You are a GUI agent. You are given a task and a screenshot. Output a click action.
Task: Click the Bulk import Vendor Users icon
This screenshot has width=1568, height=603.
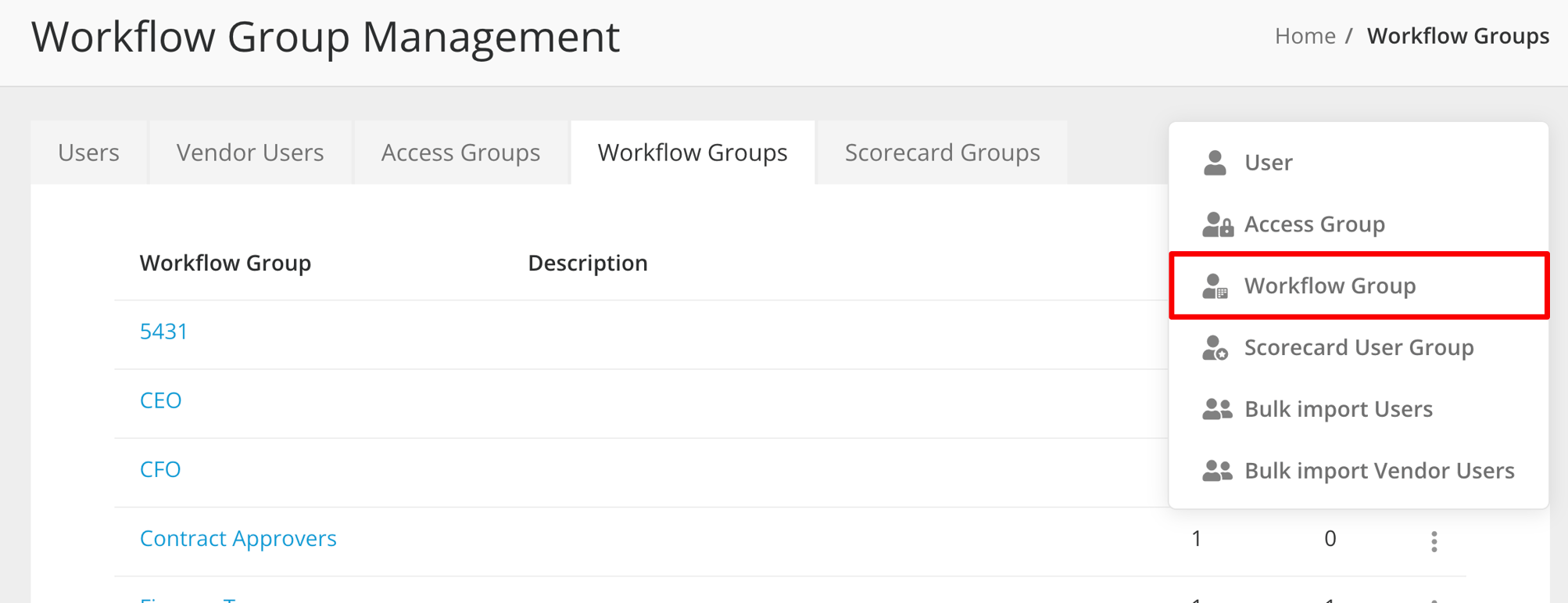click(1216, 470)
